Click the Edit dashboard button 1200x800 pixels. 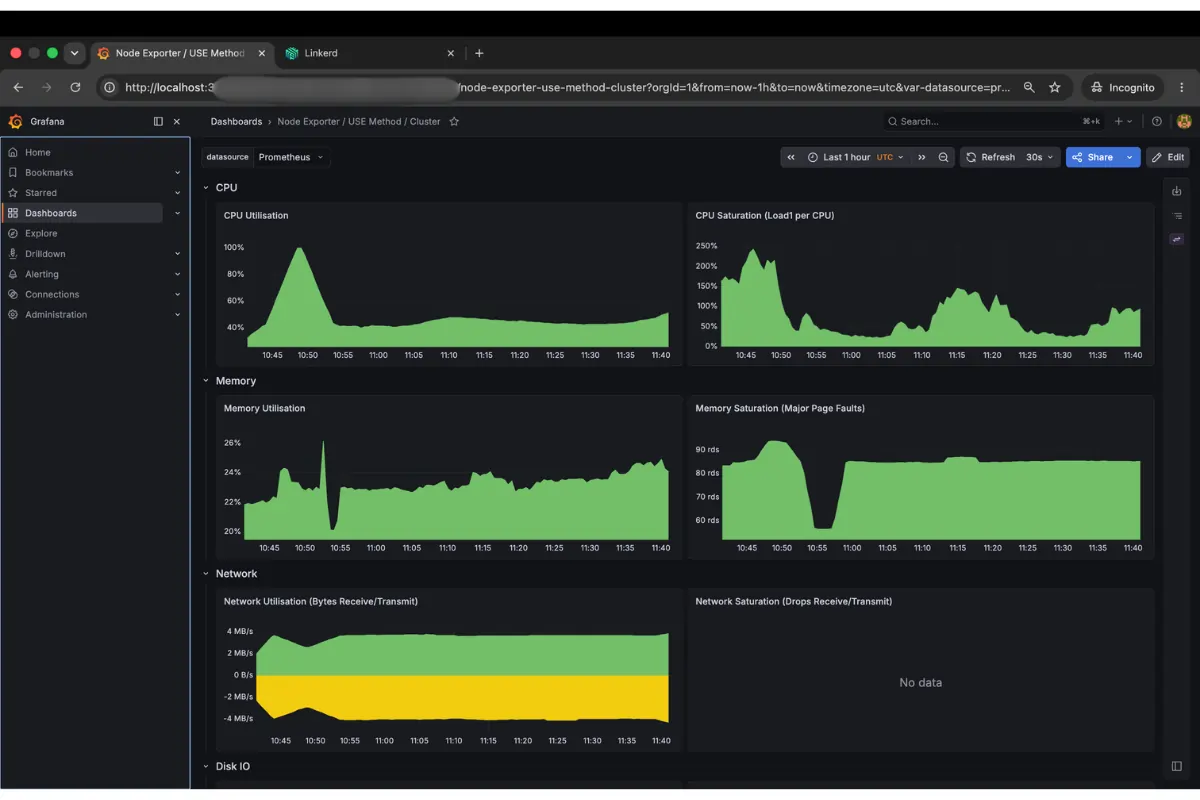(1168, 157)
